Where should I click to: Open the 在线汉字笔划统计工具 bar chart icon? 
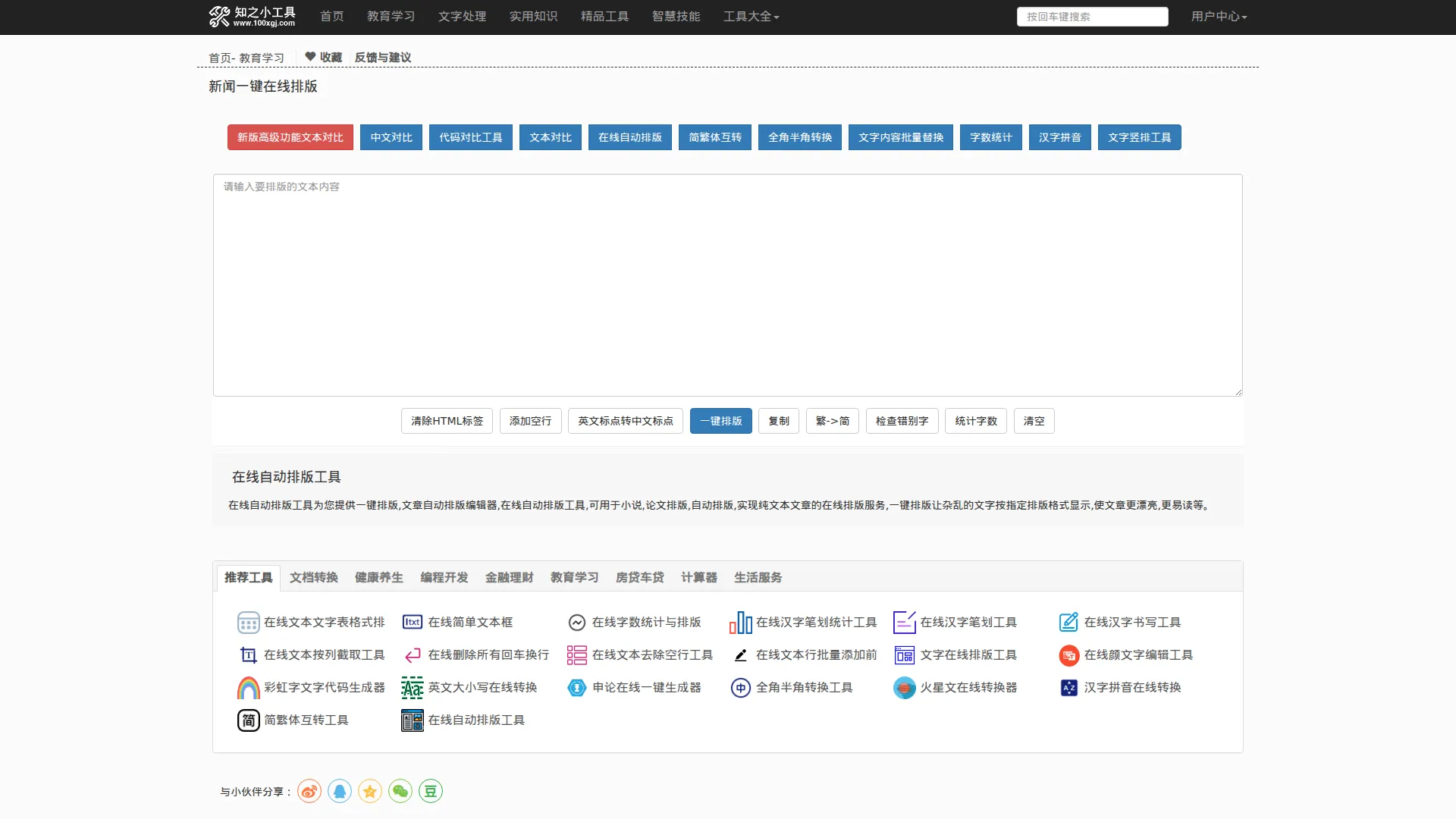coord(740,623)
